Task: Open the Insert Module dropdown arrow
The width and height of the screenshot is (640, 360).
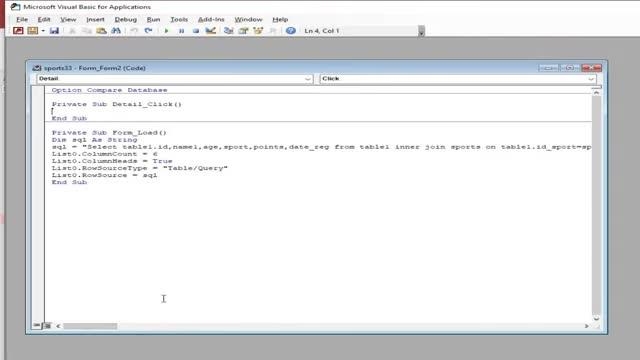Action: (43, 31)
